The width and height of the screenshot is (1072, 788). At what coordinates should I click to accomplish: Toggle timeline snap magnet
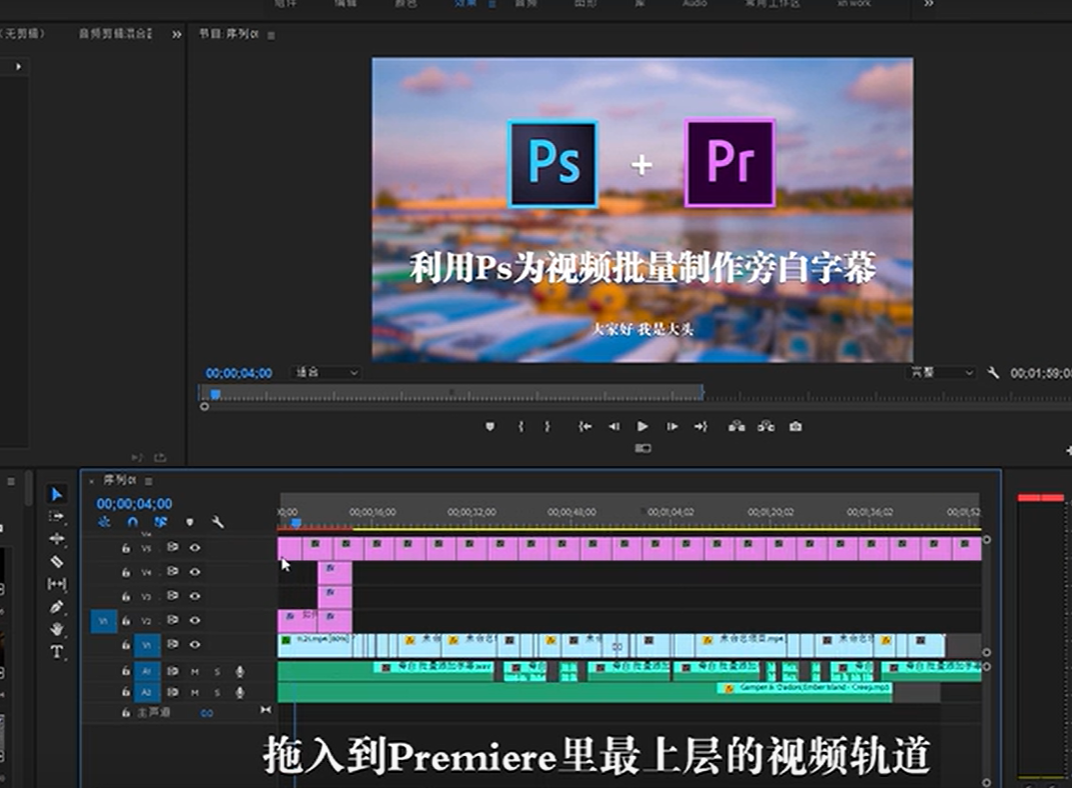click(x=133, y=522)
